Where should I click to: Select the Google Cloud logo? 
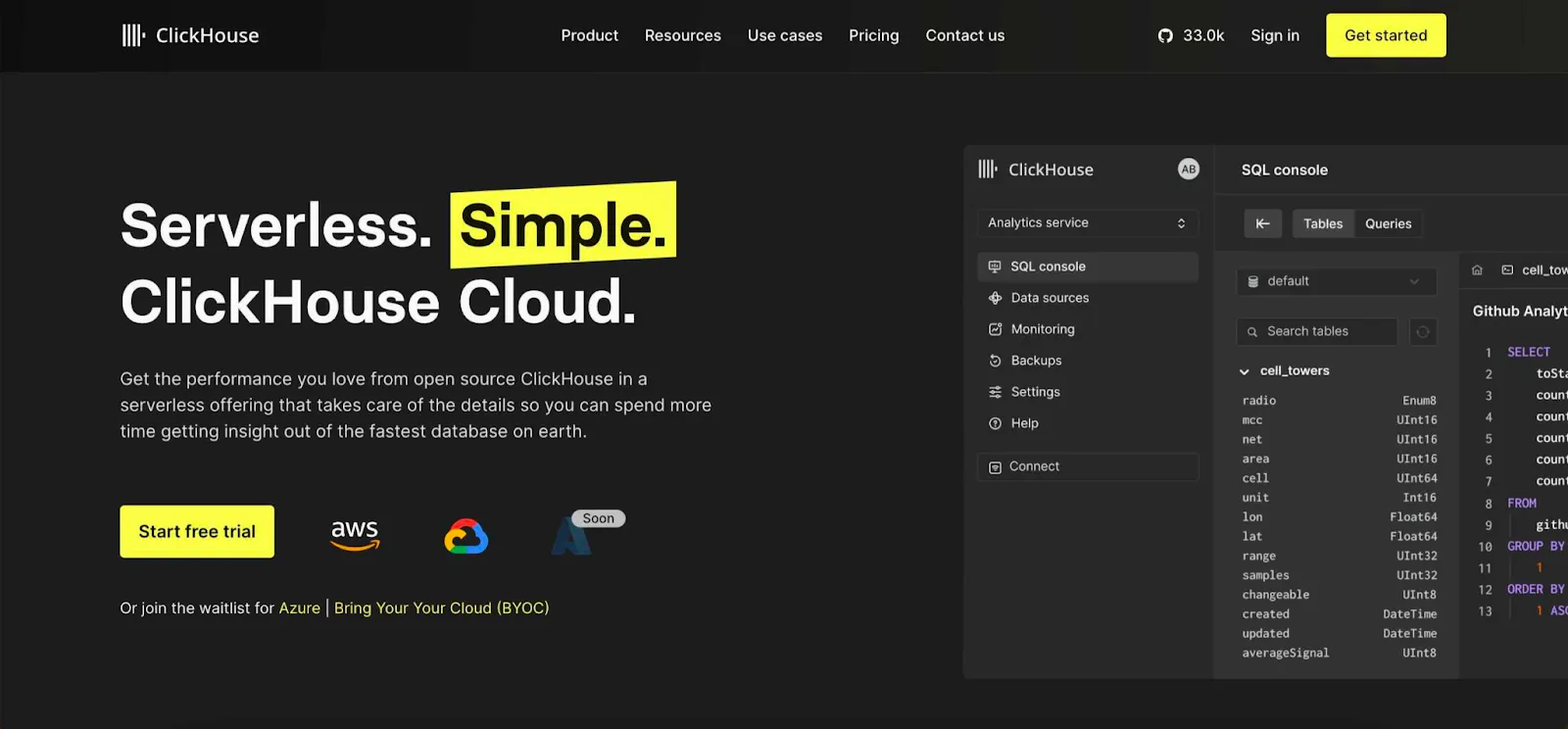(x=466, y=536)
